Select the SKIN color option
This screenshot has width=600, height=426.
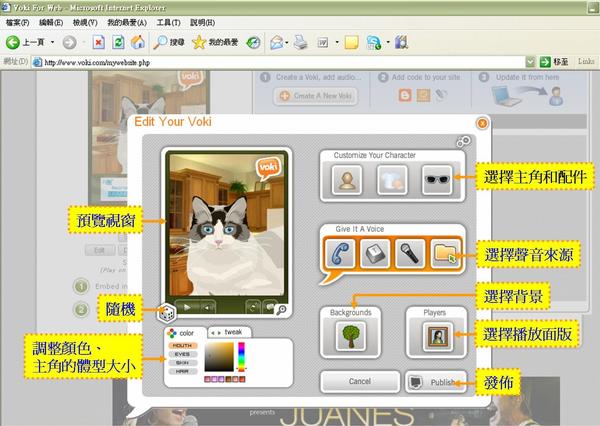click(183, 363)
